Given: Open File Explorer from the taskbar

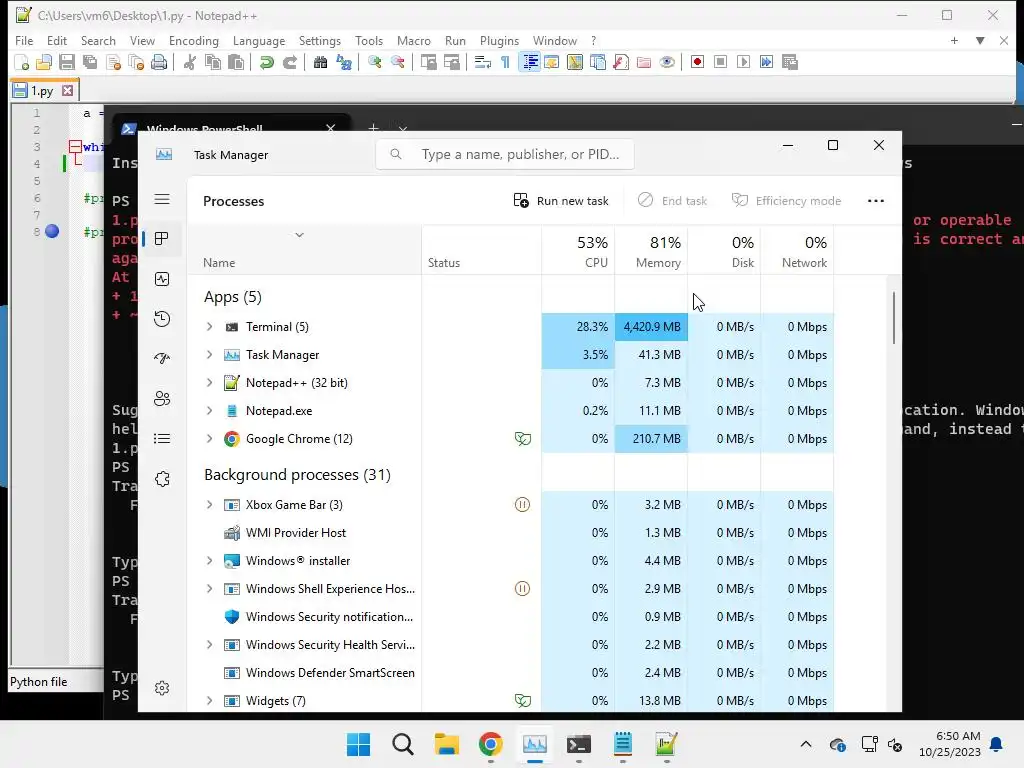Looking at the screenshot, I should pyautogui.click(x=447, y=744).
